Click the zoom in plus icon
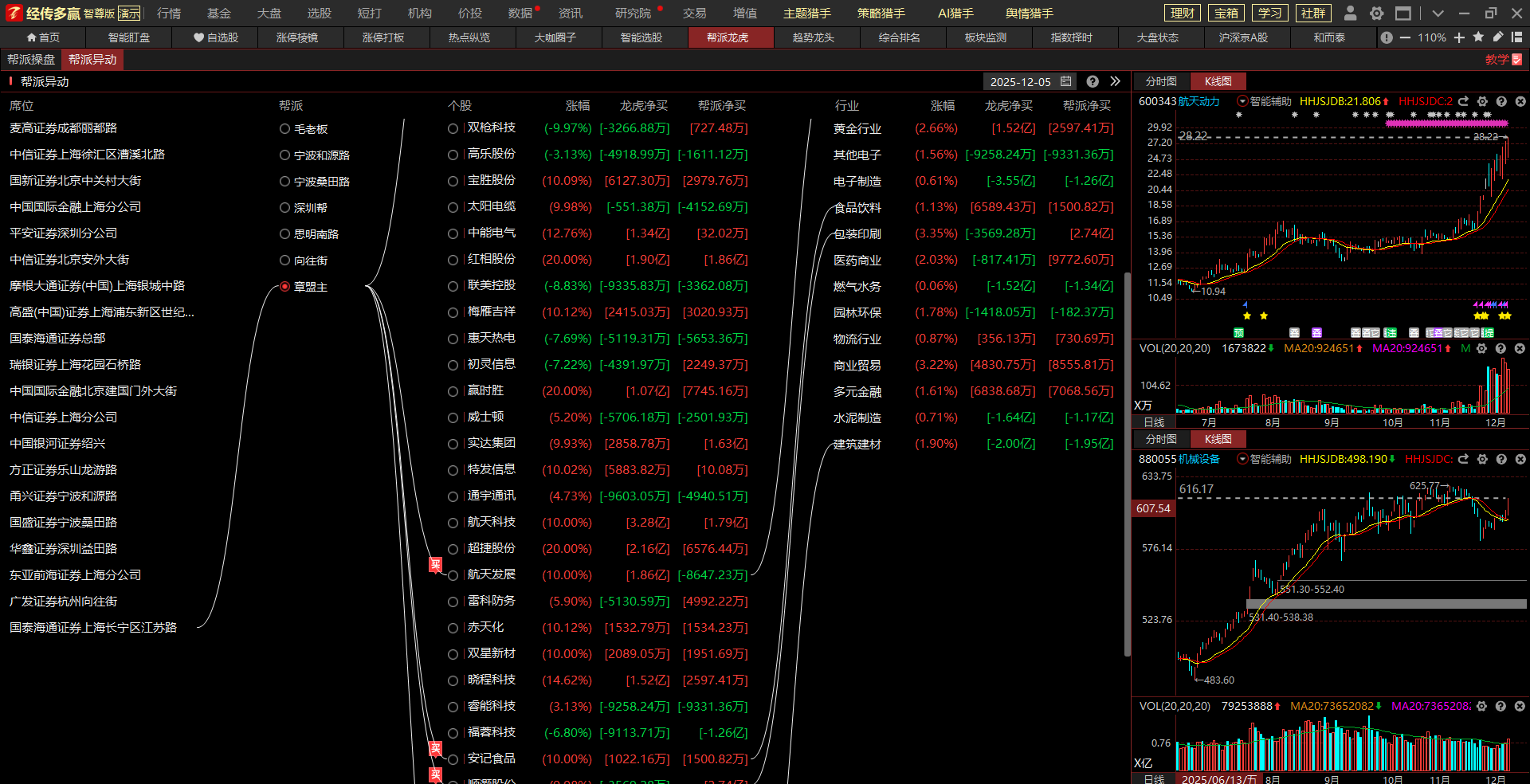 (x=1459, y=37)
